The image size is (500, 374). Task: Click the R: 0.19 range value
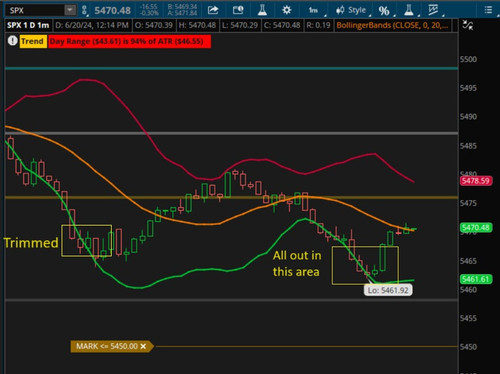click(x=318, y=25)
